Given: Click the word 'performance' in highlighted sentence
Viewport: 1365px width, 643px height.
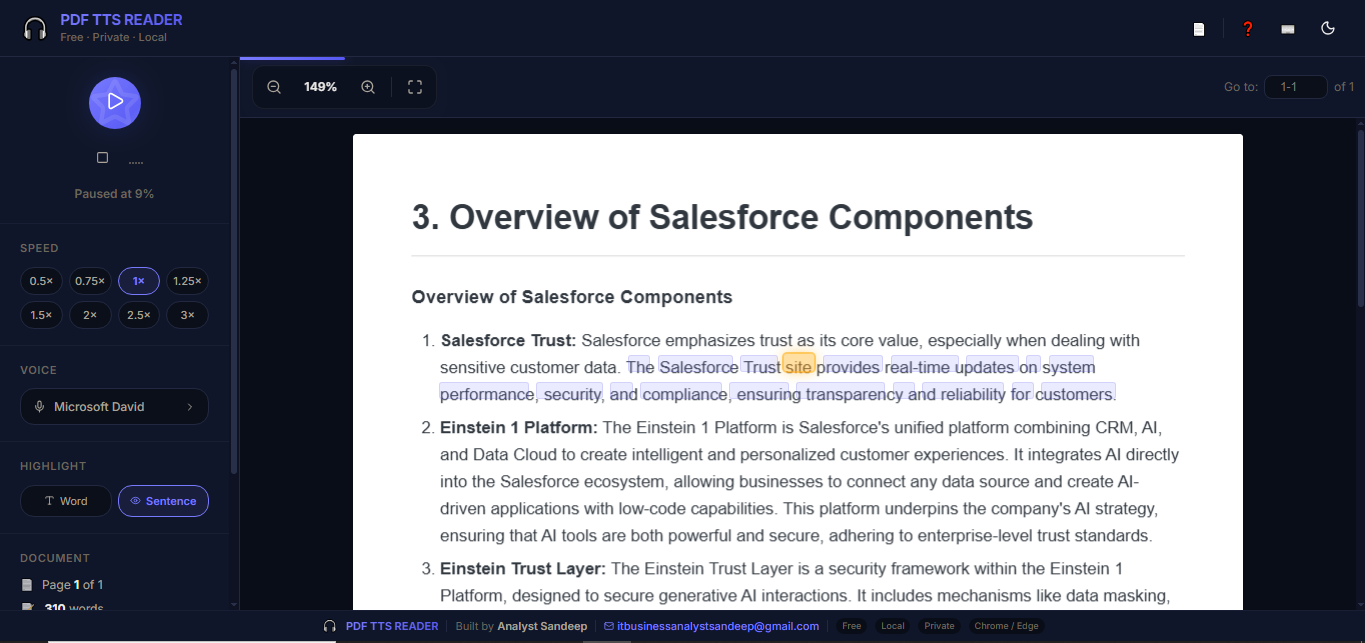Looking at the screenshot, I should click(486, 394).
